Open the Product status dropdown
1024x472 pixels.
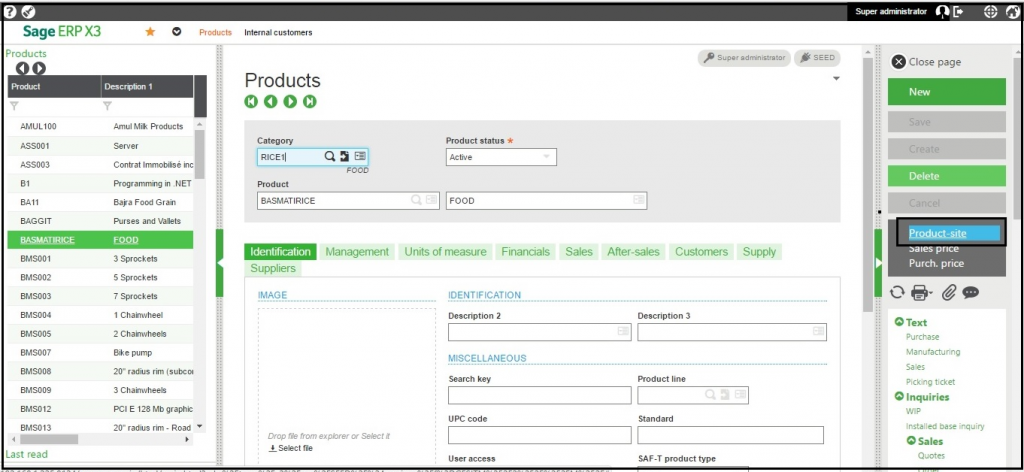click(546, 157)
